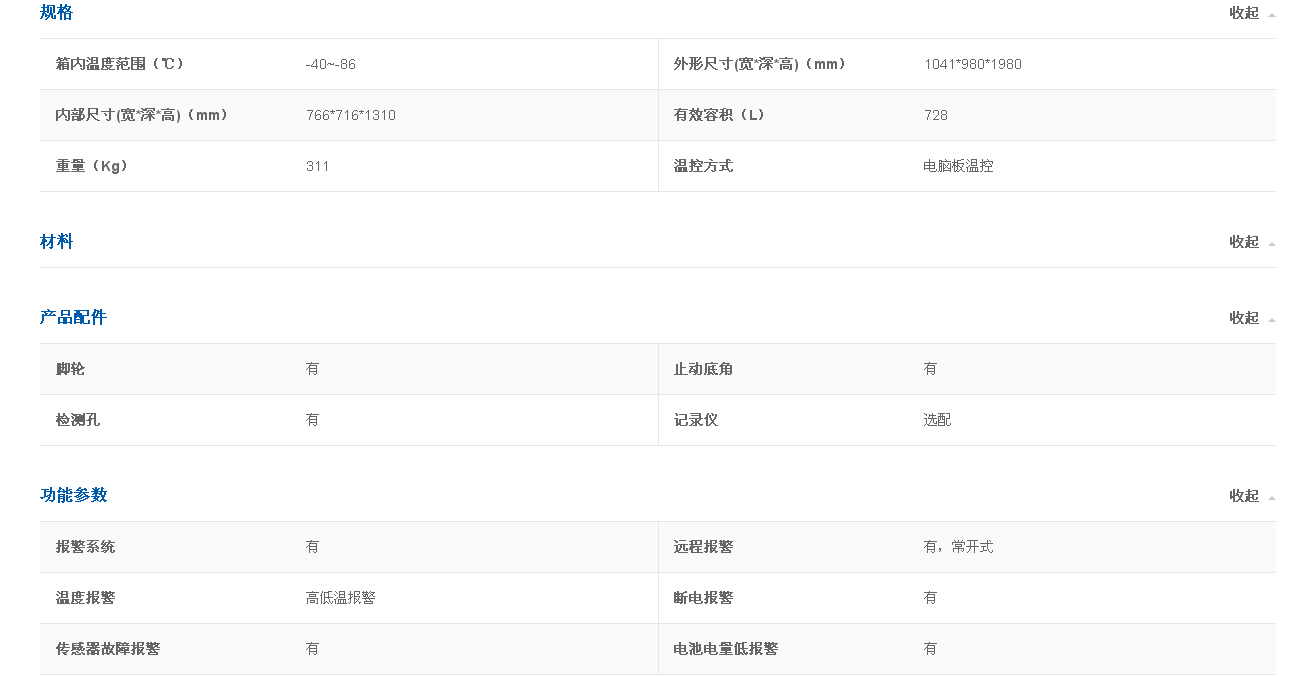Click the 1041*980*1980 dimension value
This screenshot has width=1312, height=677.
tap(973, 64)
